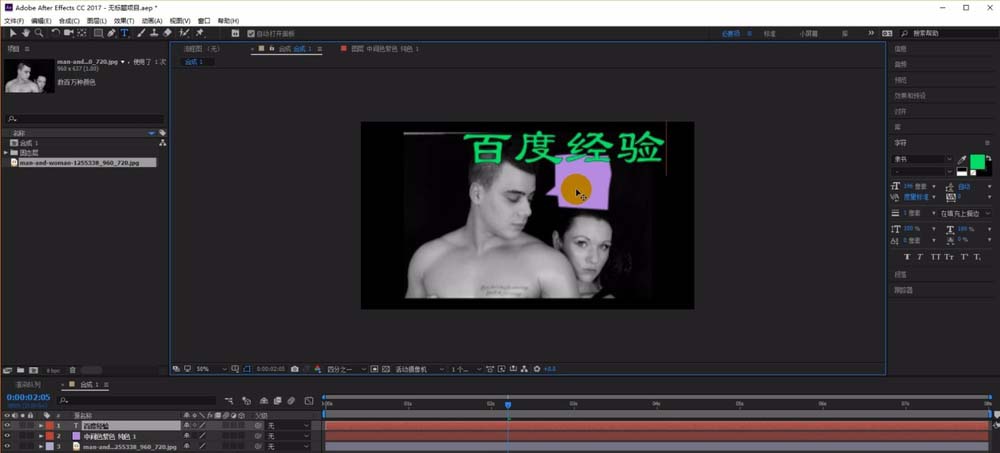Hide the purple solid layer 2
Screen dimensions: 1000x453
[7, 436]
